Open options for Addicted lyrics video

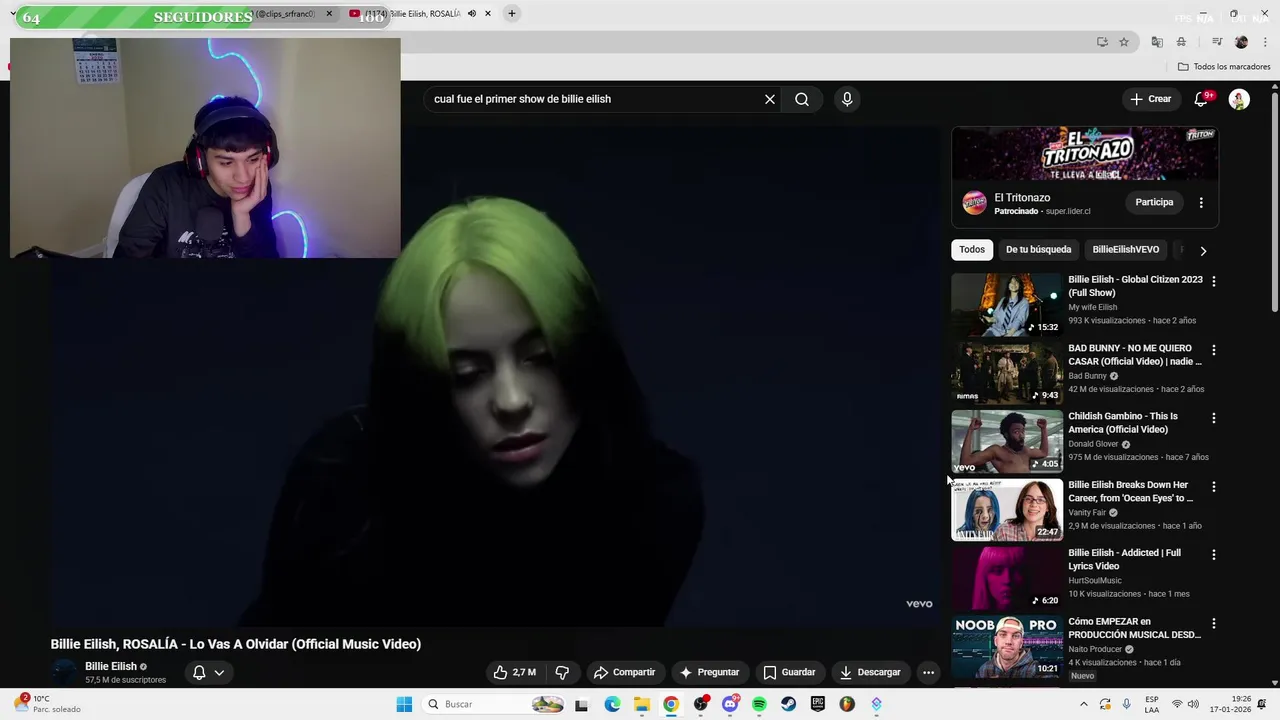click(1214, 555)
